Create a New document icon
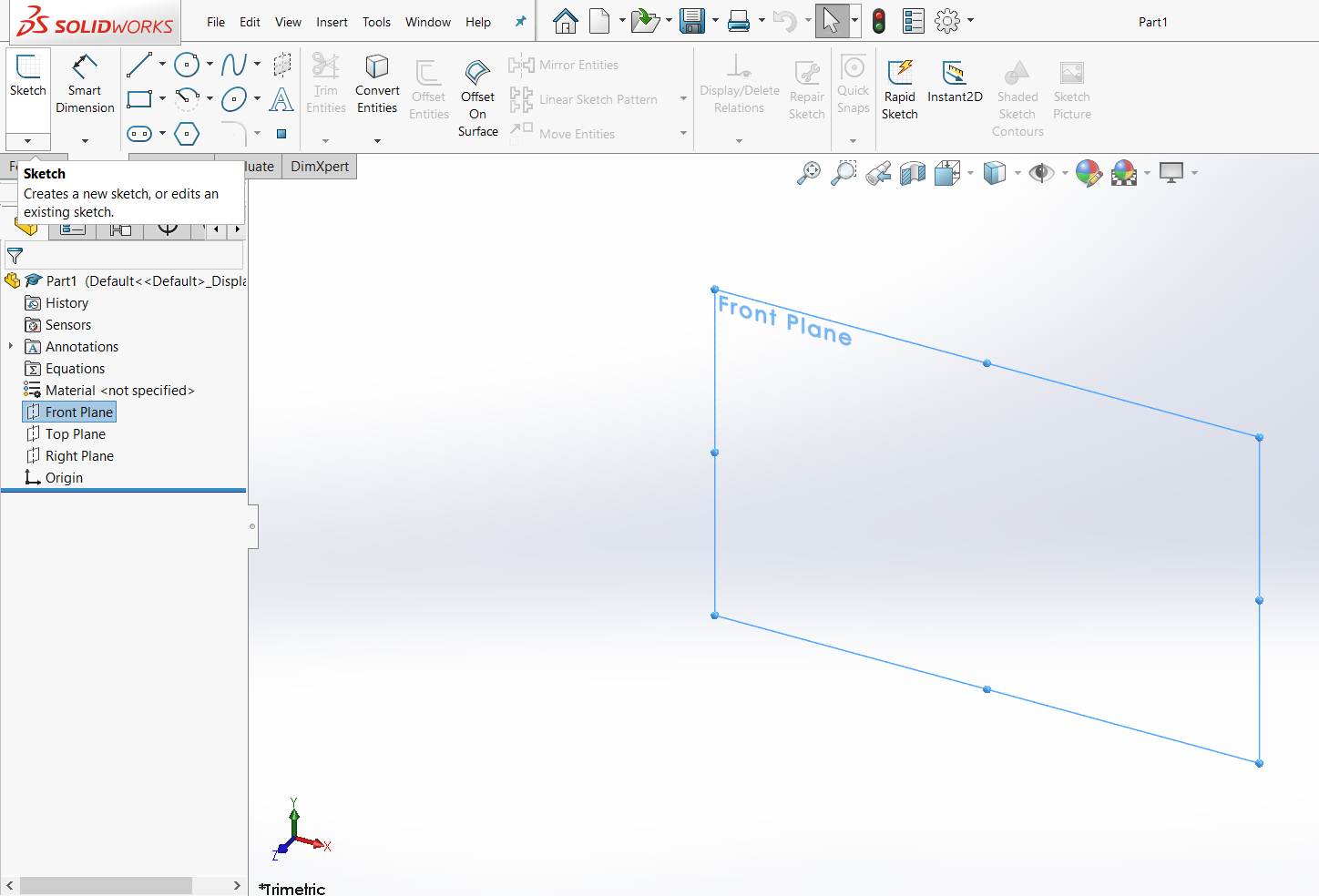Viewport: 1319px width, 896px height. (599, 21)
